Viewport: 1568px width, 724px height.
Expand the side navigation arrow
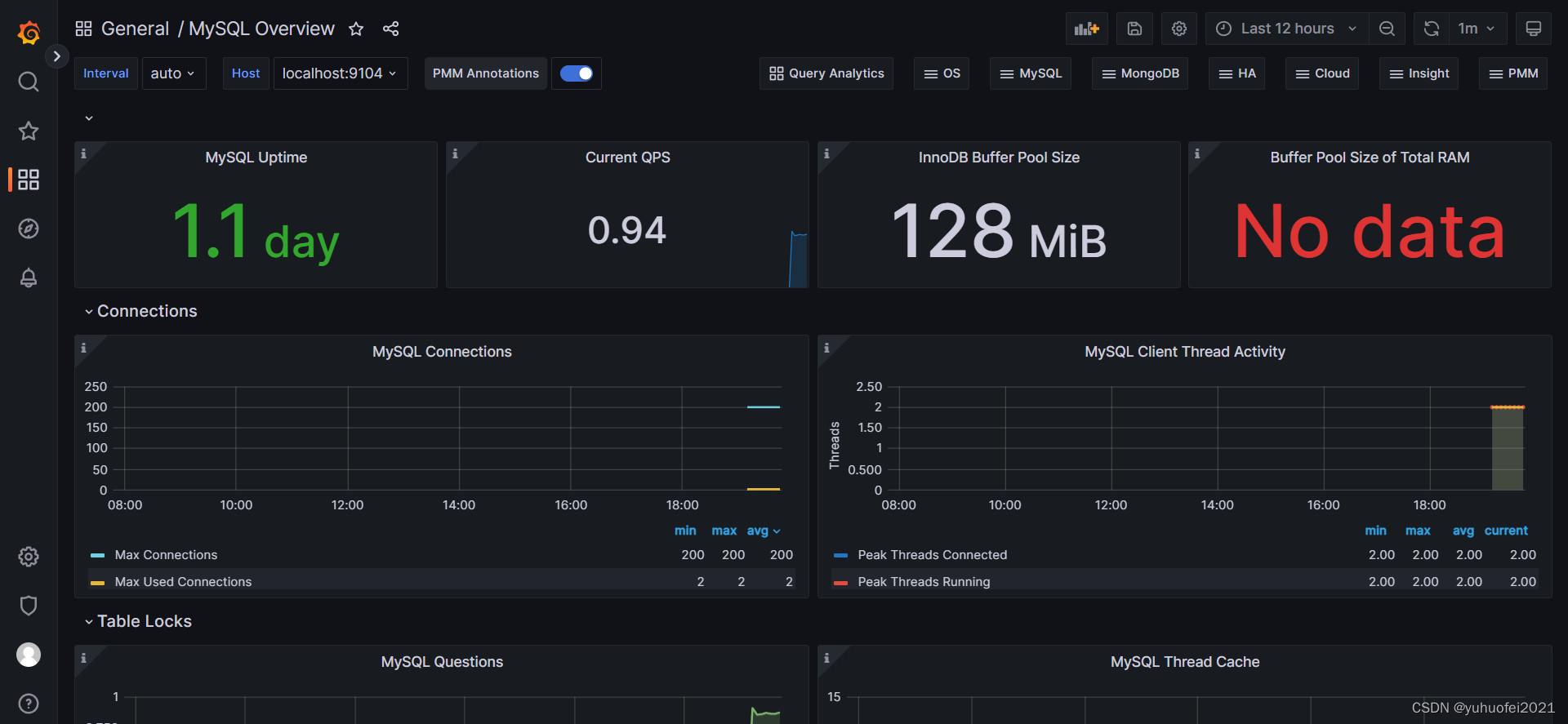click(x=56, y=56)
